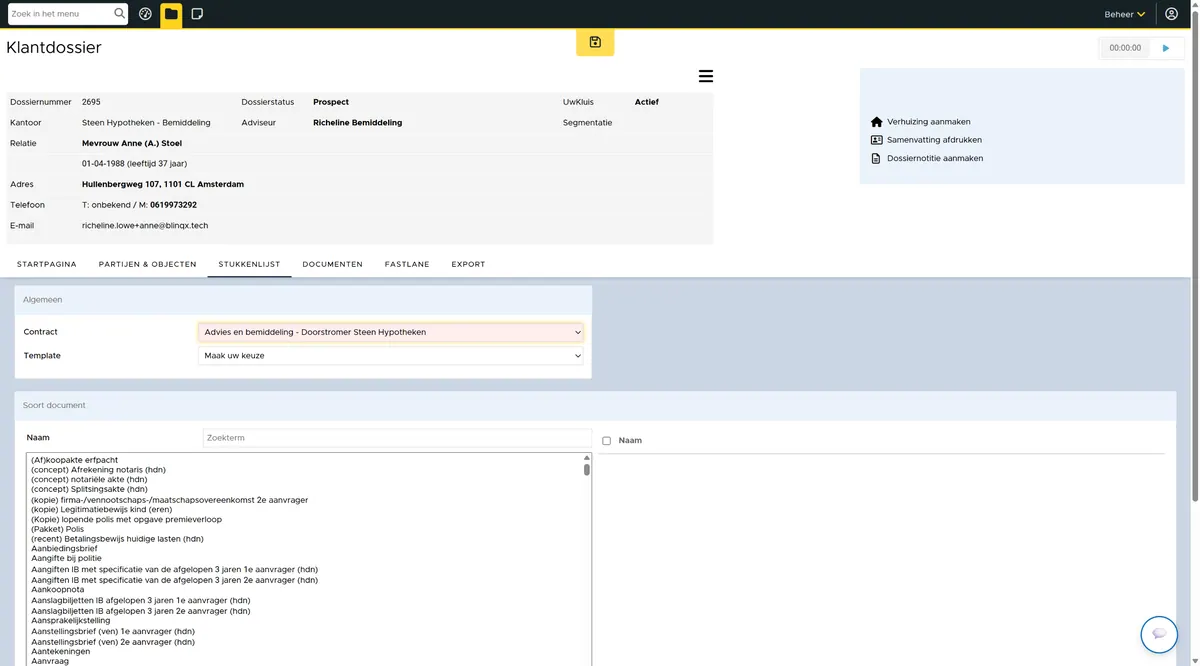This screenshot has width=1200, height=666.
Task: Click the Verhuizing aanmaken link
Action: 928,122
